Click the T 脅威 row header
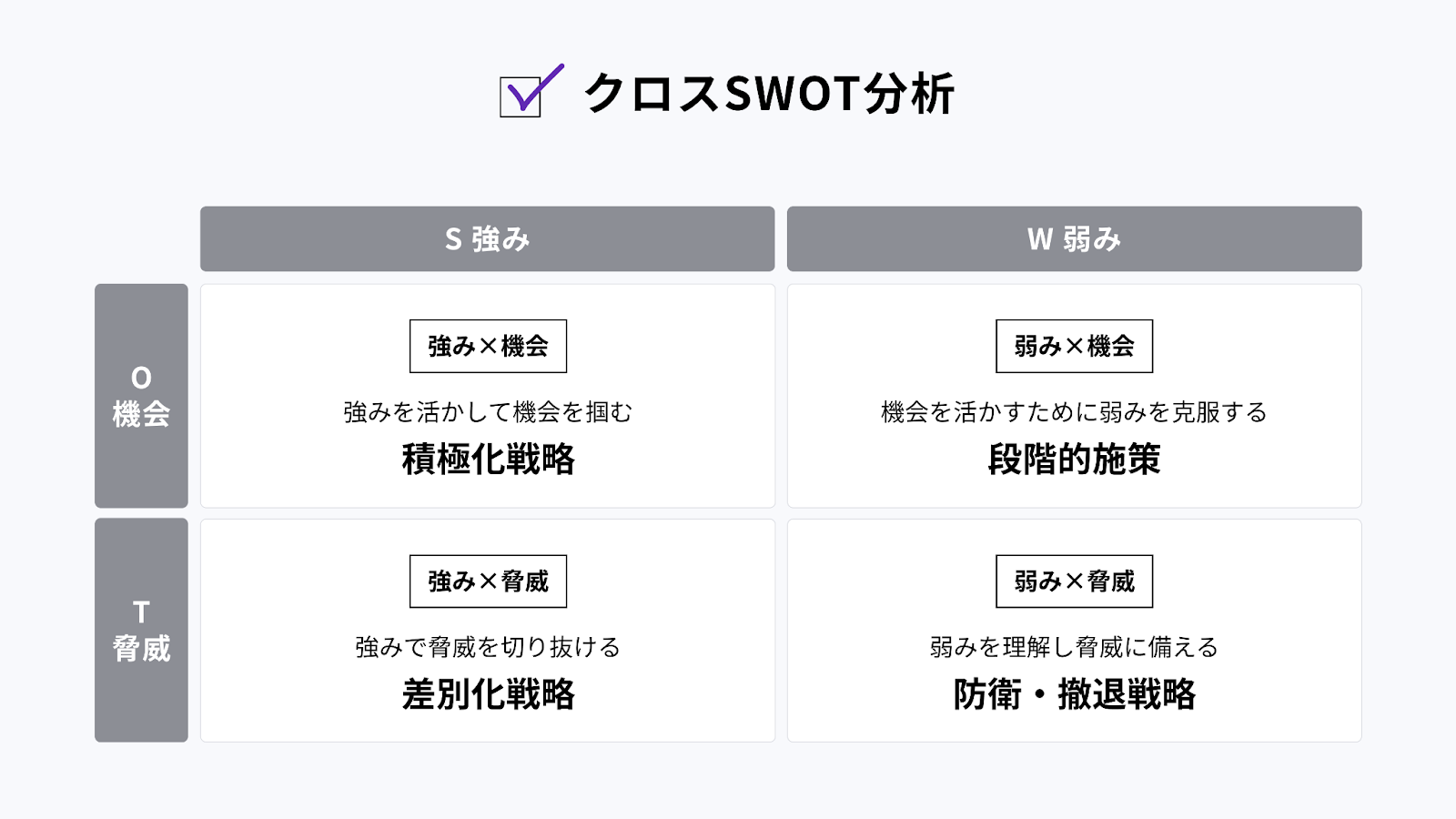Screen dimensions: 1456x819 (141, 630)
